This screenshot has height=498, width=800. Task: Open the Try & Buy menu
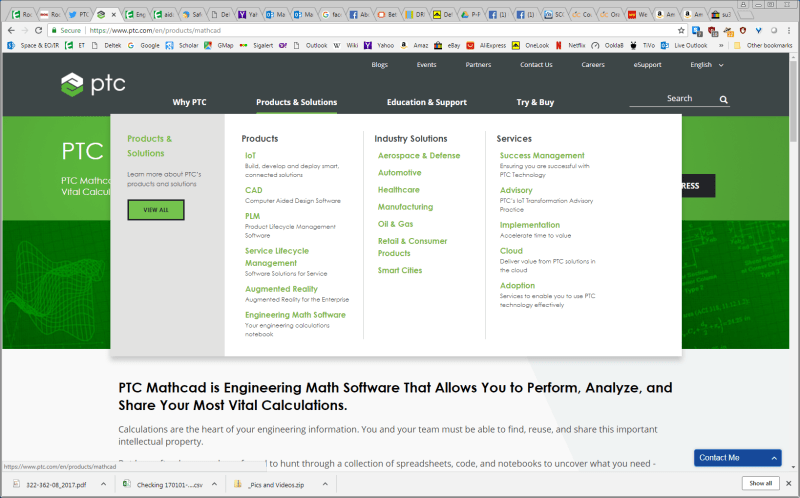coord(535,102)
